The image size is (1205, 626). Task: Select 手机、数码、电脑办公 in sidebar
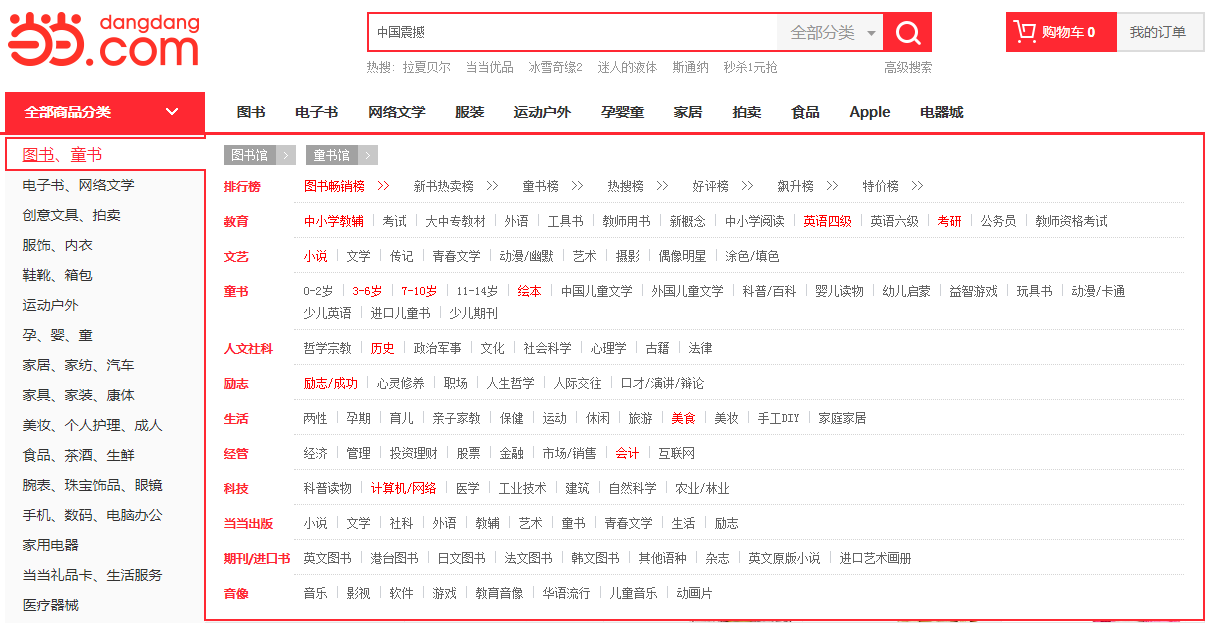pyautogui.click(x=92, y=515)
